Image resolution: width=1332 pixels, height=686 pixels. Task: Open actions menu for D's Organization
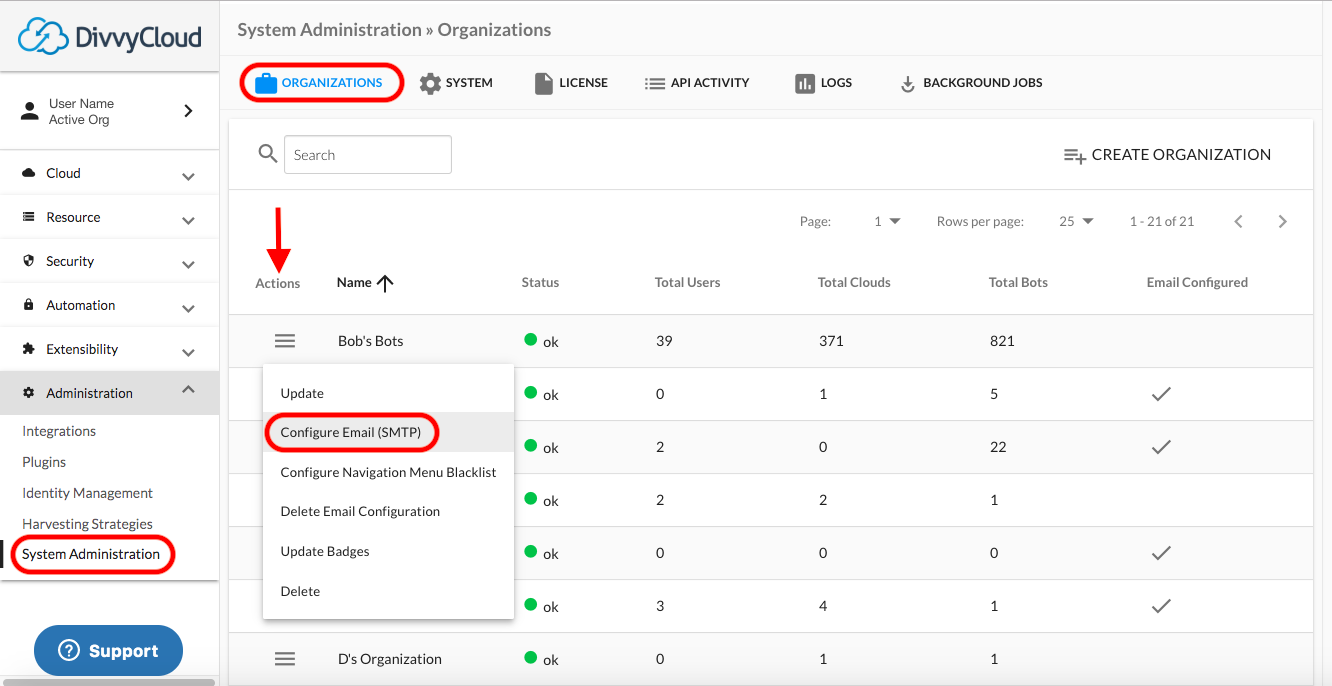[x=285, y=659]
